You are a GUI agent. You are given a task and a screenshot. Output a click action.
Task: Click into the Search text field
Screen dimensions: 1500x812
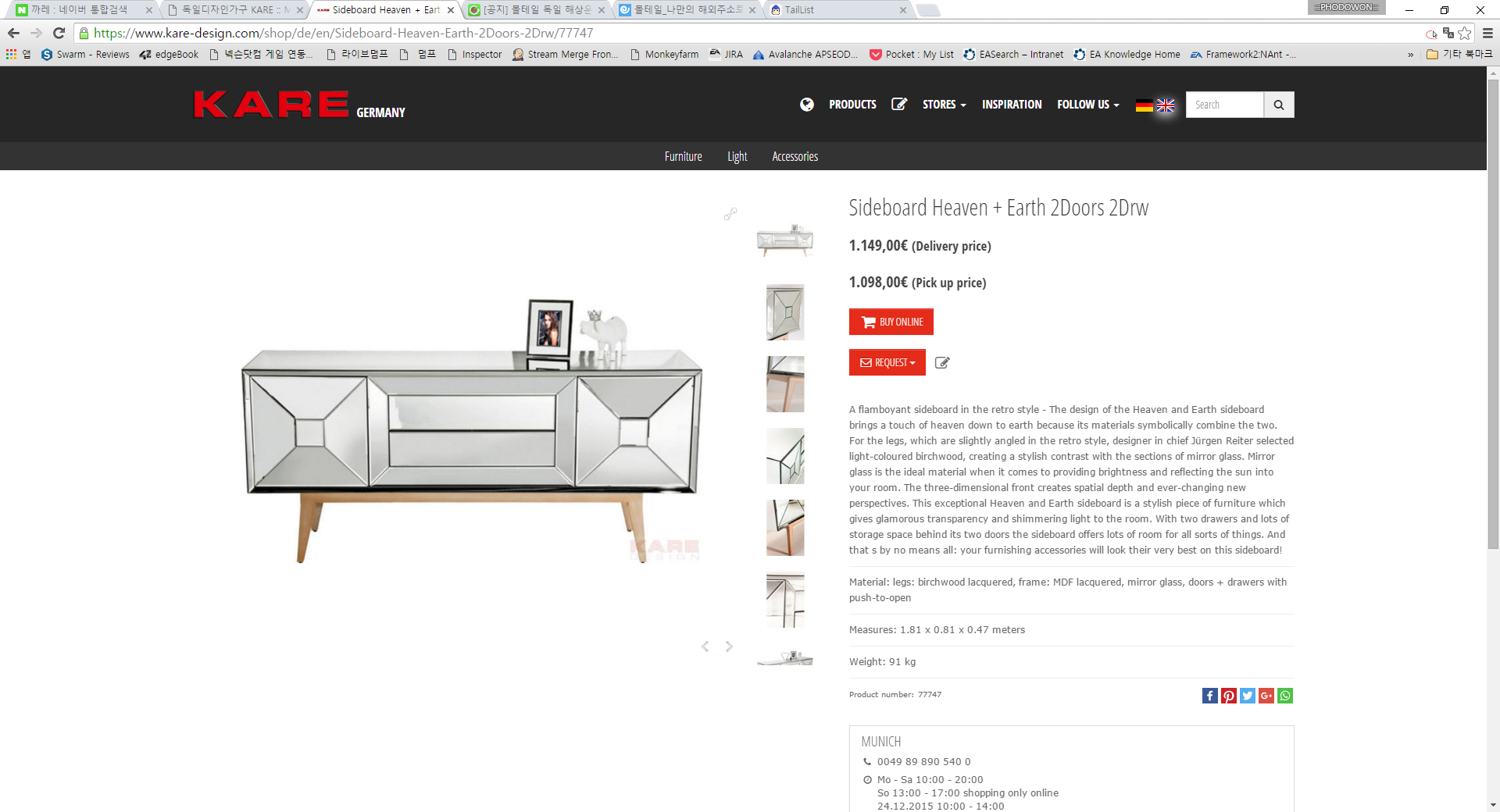point(1223,105)
